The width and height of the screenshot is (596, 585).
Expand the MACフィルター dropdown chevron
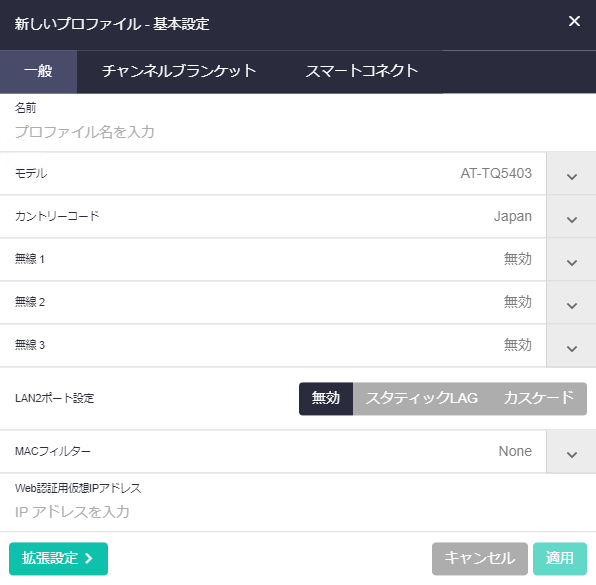pos(571,452)
